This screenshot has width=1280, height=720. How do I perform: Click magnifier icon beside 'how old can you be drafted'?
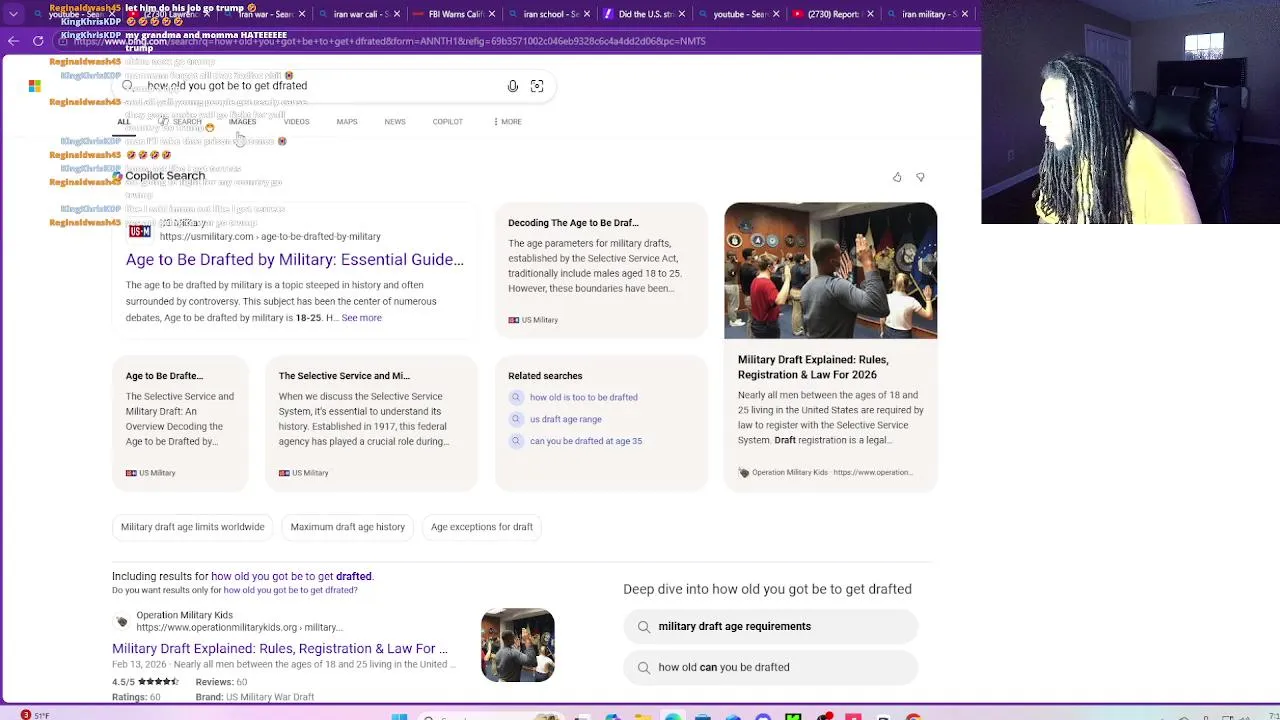[644, 667]
